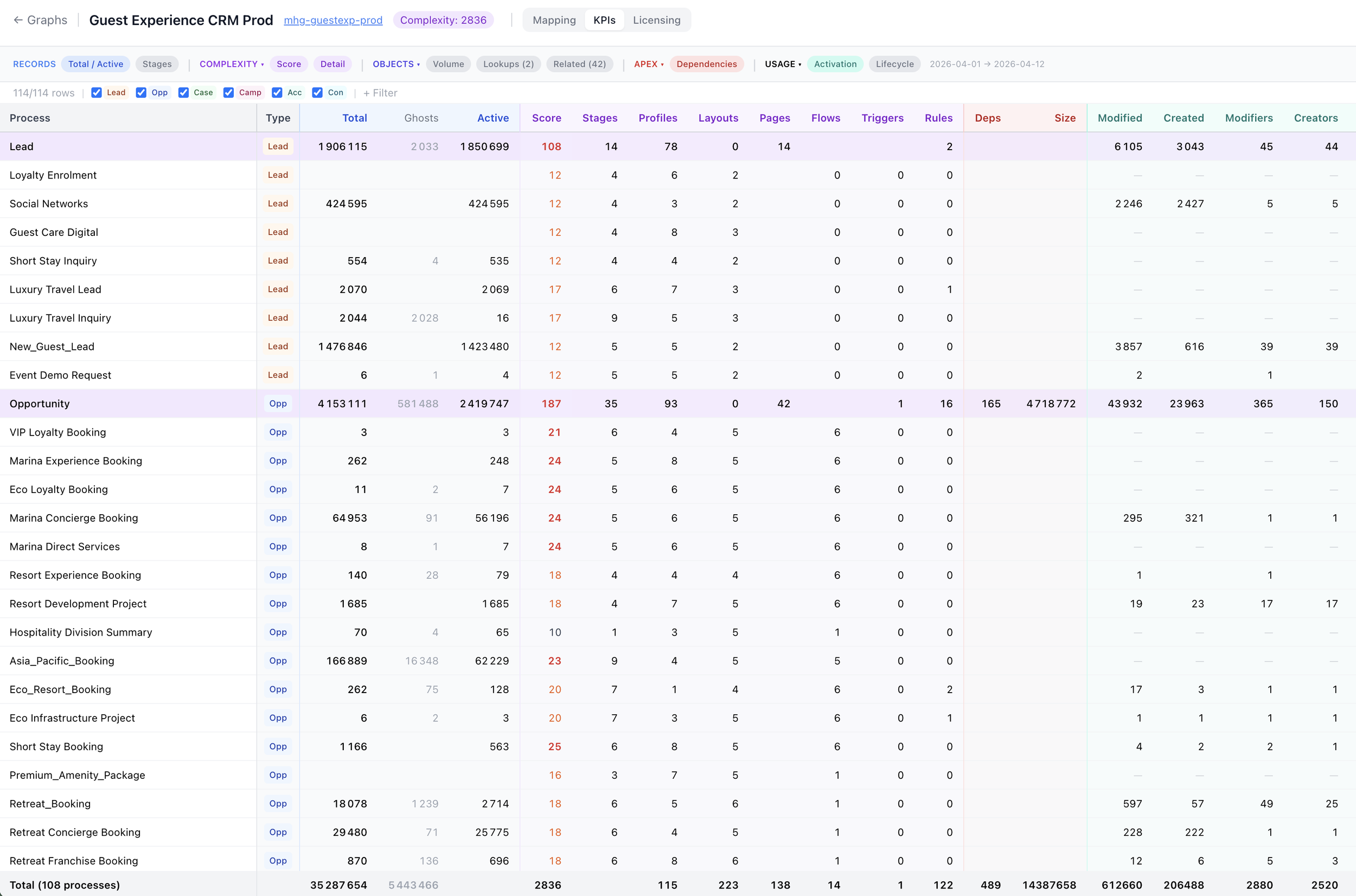
Task: Open the mhg-guestexp-prod link
Action: coord(333,20)
